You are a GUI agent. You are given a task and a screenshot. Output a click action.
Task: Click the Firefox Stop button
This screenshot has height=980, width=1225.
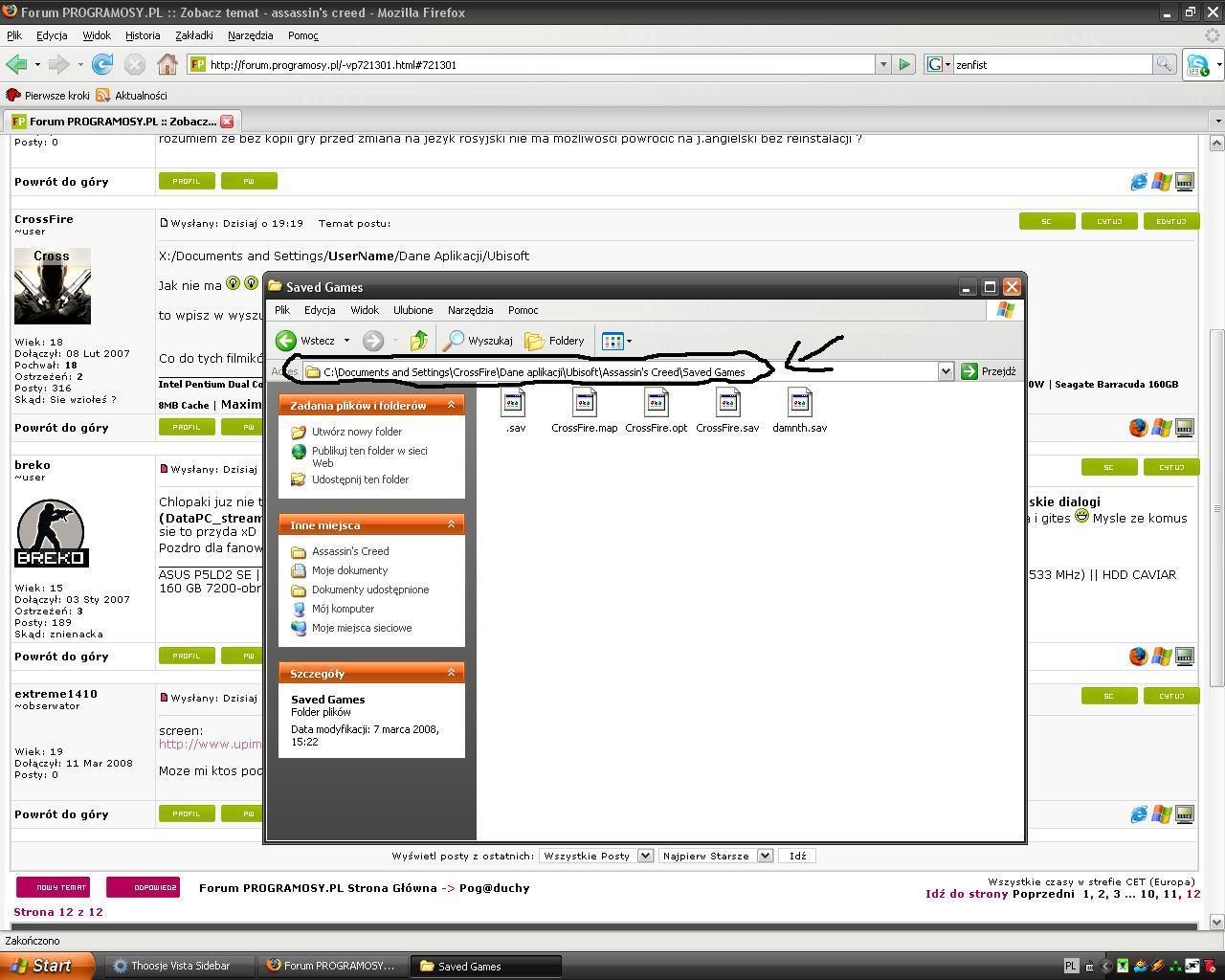click(135, 64)
